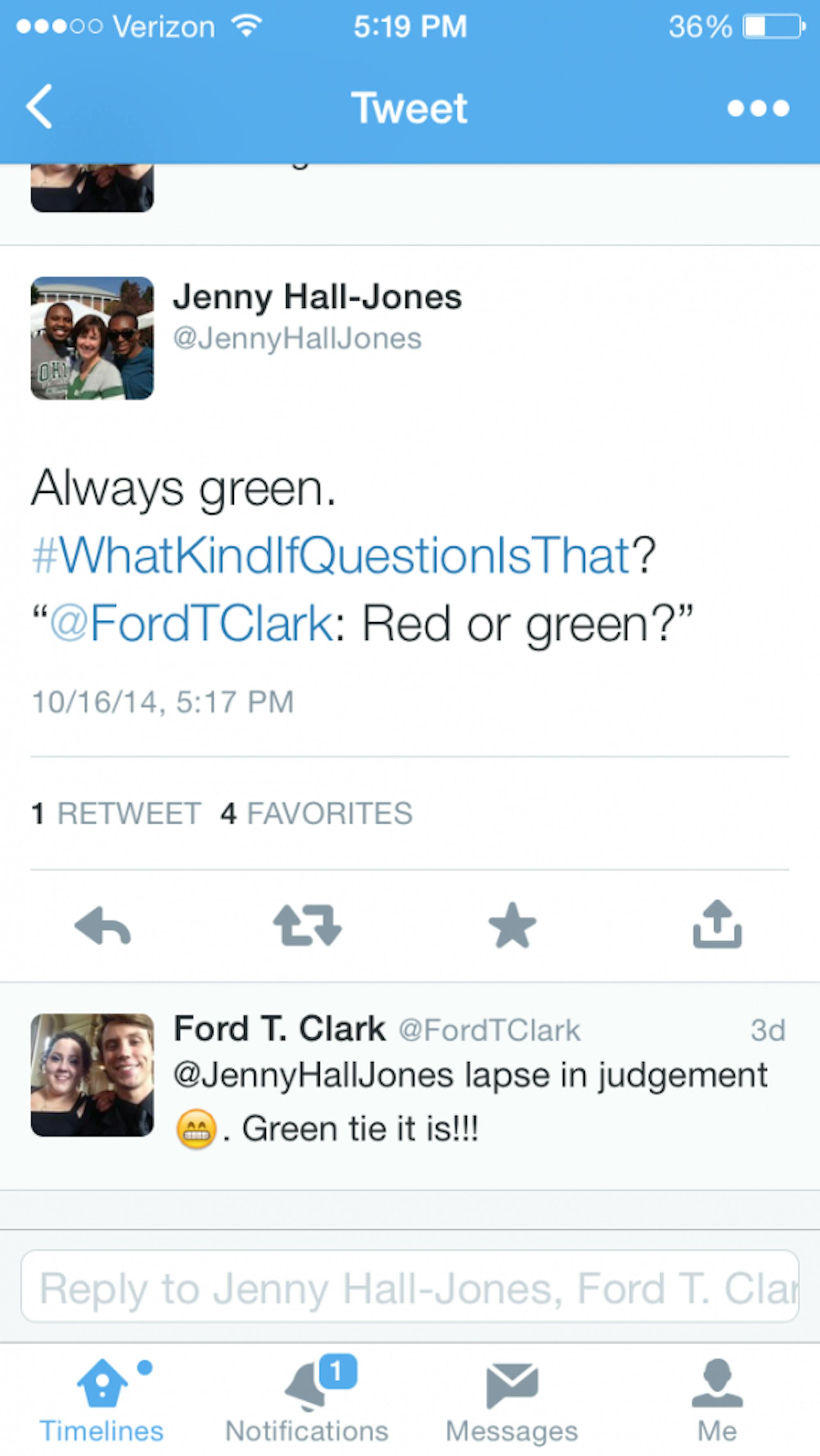Go to the Messages tab
The image size is (820, 1456).
[x=512, y=1399]
